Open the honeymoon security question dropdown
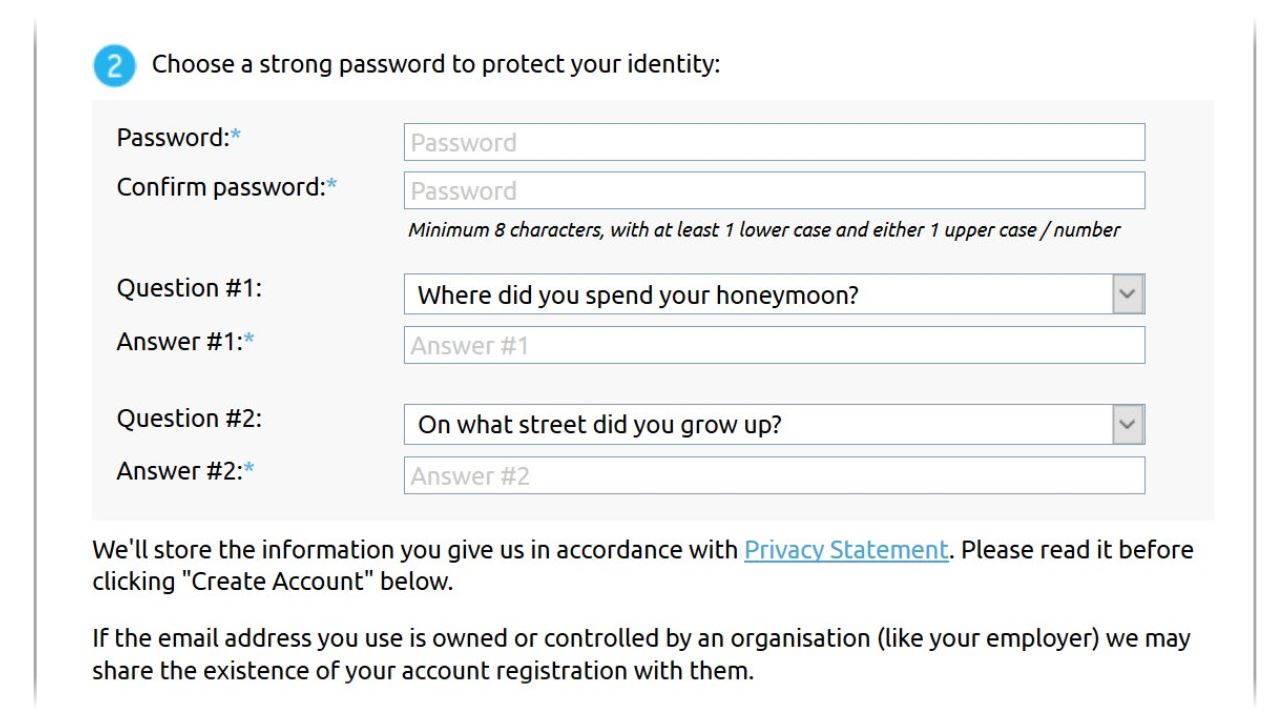The width and height of the screenshot is (1286, 724). [x=774, y=295]
